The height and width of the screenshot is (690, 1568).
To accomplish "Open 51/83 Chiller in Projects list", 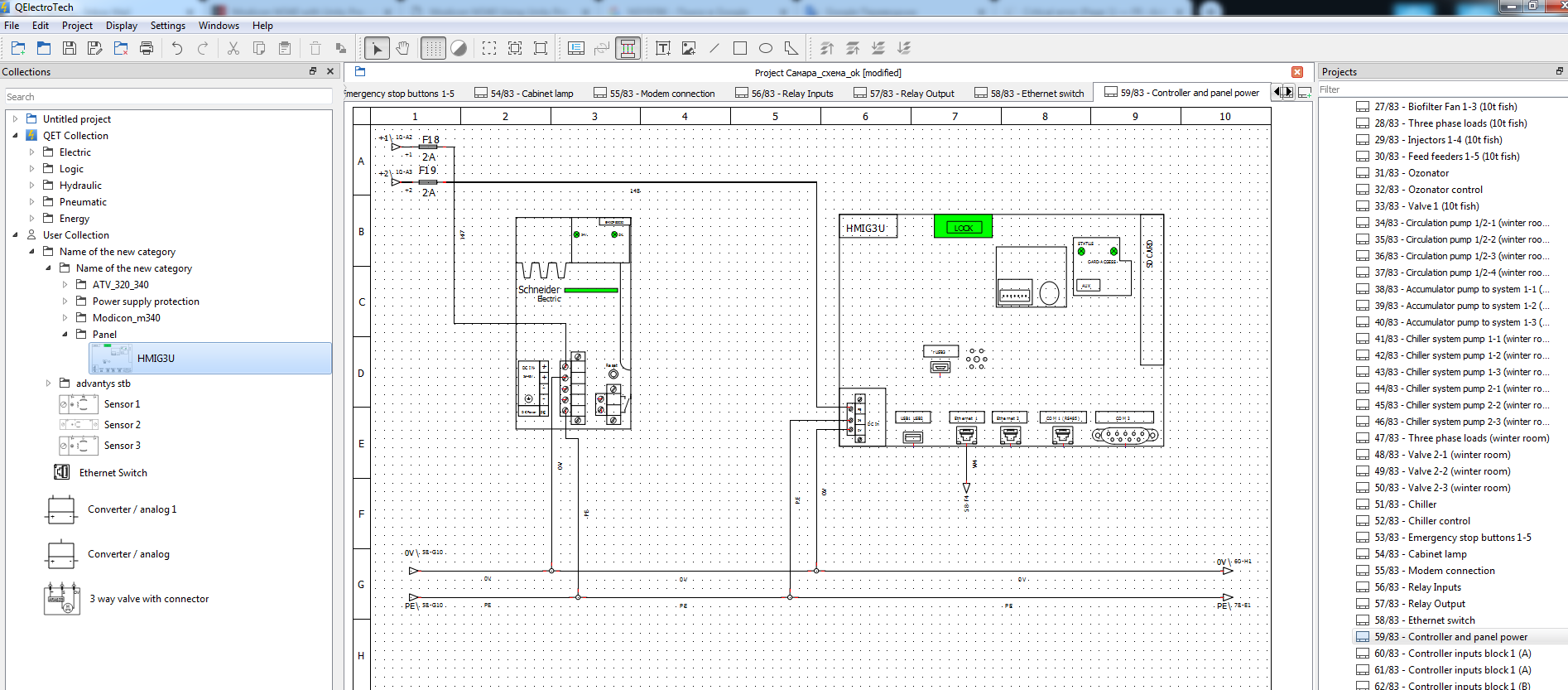I will 1421,504.
